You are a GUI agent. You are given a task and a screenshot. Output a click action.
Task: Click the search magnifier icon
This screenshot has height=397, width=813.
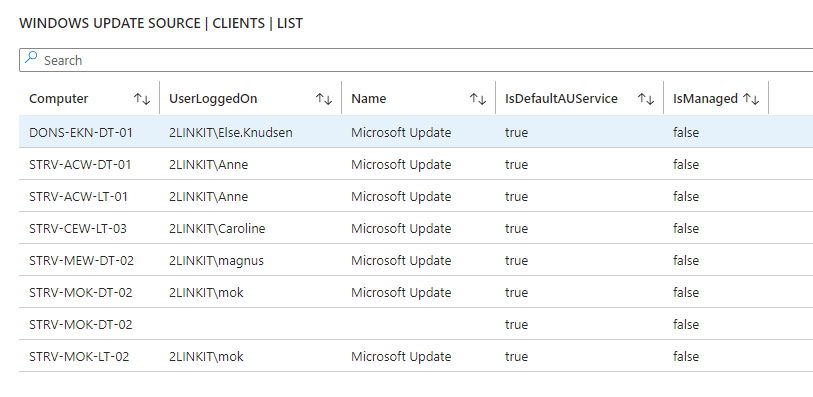[31, 58]
